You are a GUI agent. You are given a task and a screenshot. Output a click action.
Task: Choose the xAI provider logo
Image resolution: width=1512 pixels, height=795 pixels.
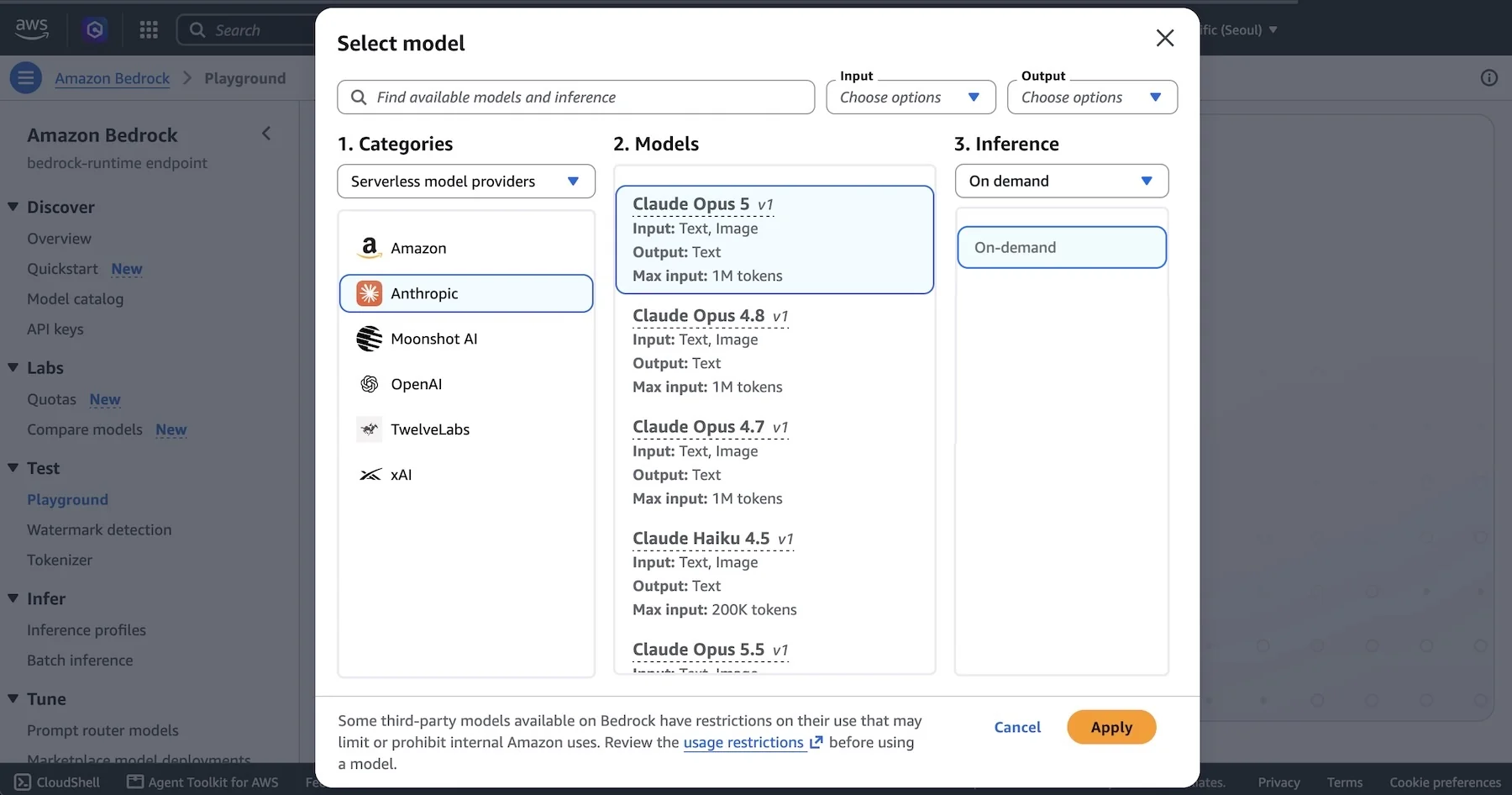(370, 475)
